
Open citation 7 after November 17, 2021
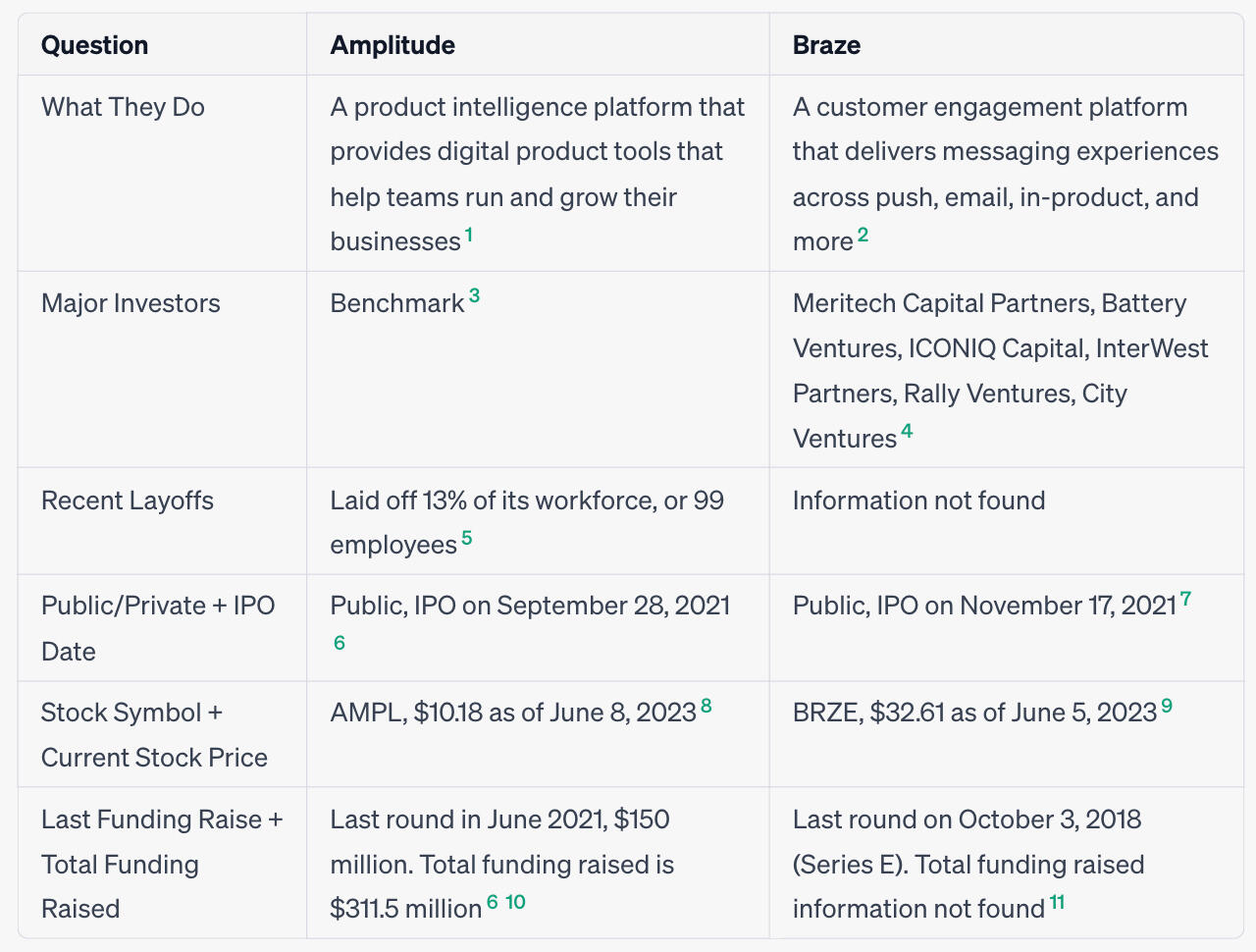[1185, 598]
